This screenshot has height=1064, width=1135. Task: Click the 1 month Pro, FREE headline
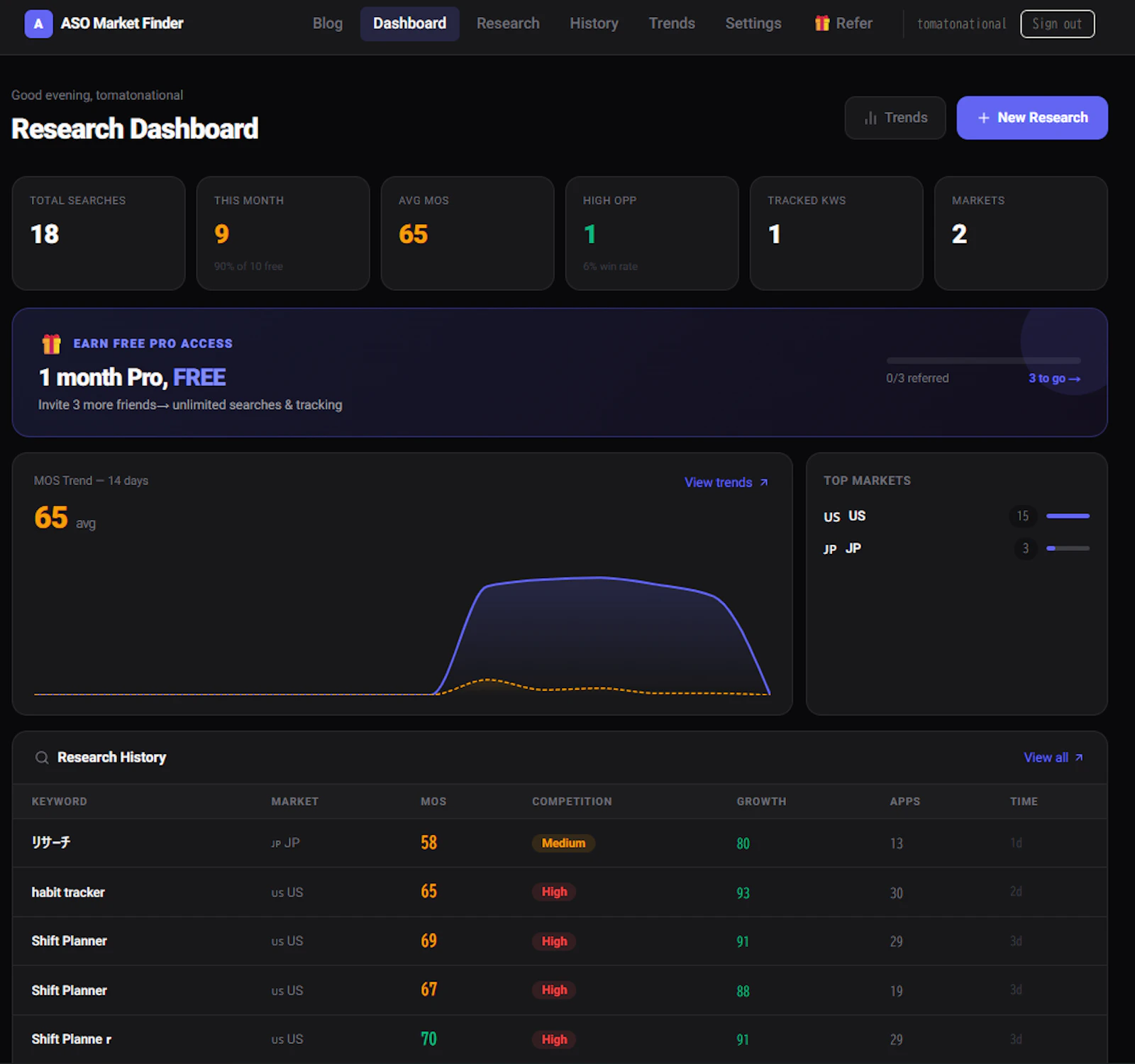coord(132,377)
